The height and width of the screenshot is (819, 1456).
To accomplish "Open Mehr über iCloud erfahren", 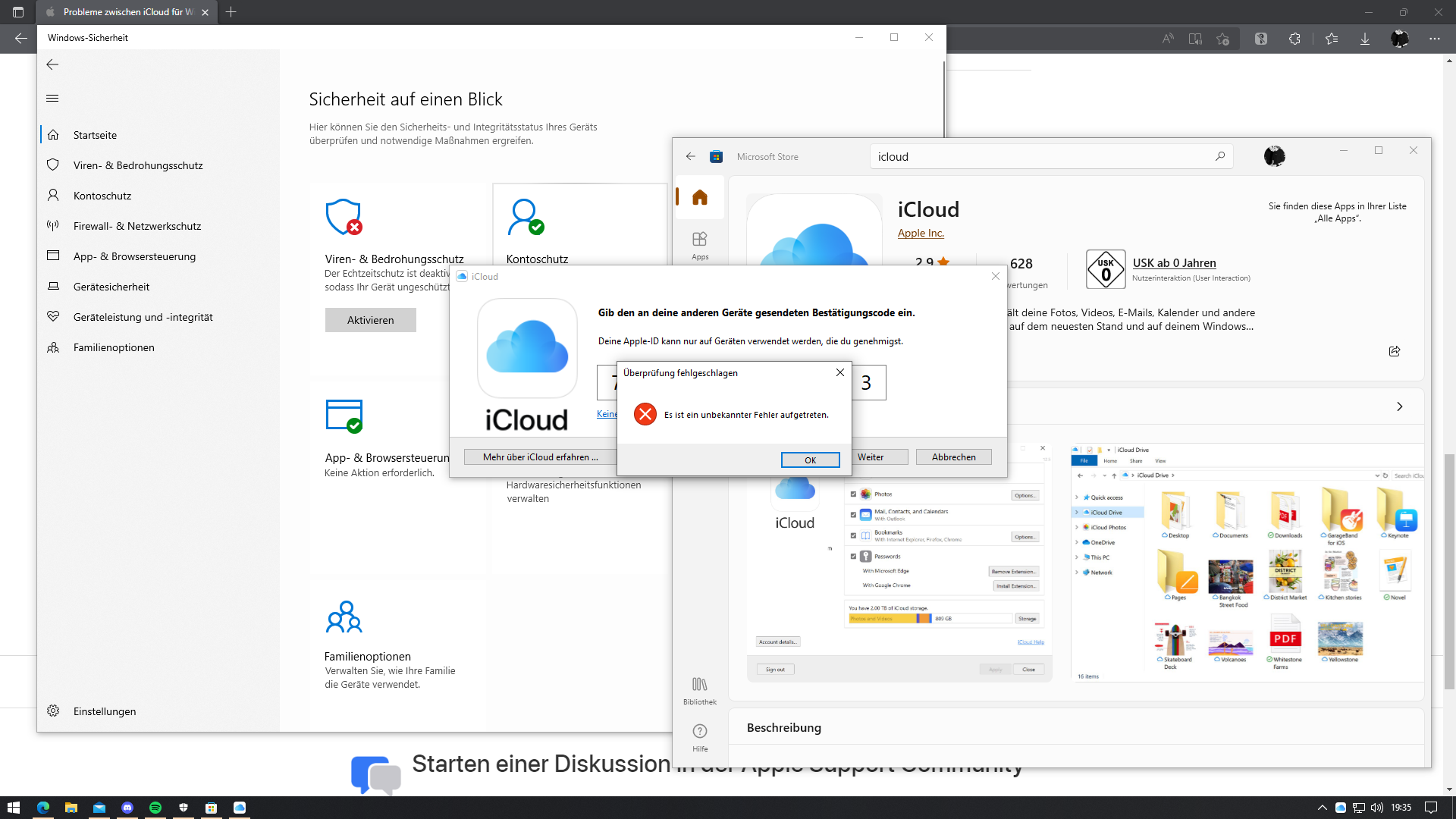I will coord(540,457).
